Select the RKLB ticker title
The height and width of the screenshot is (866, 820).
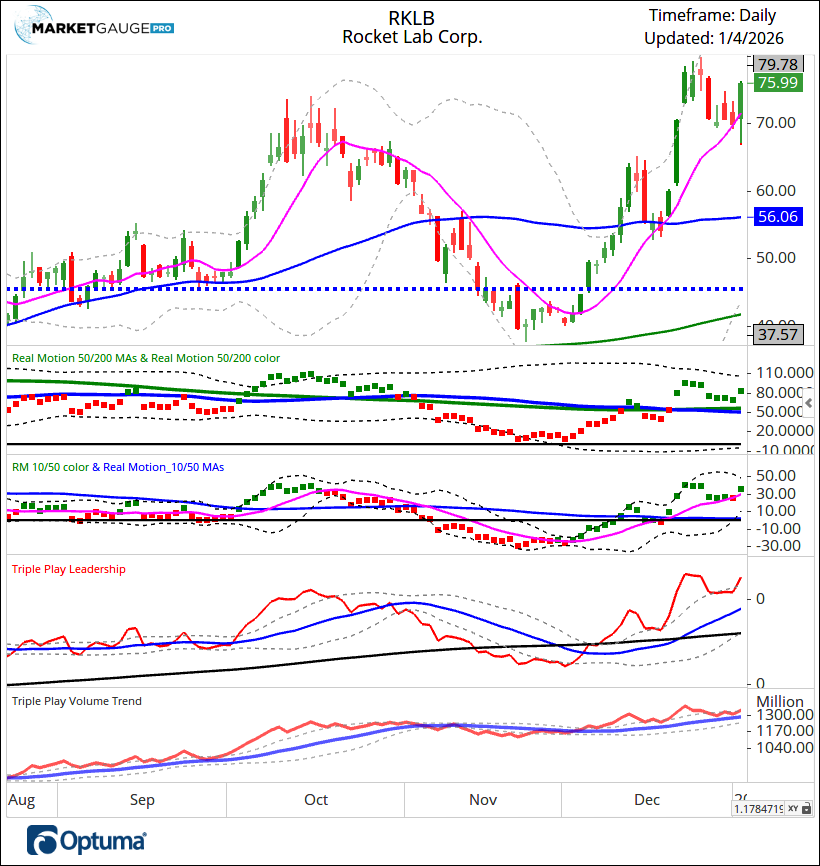tap(411, 17)
